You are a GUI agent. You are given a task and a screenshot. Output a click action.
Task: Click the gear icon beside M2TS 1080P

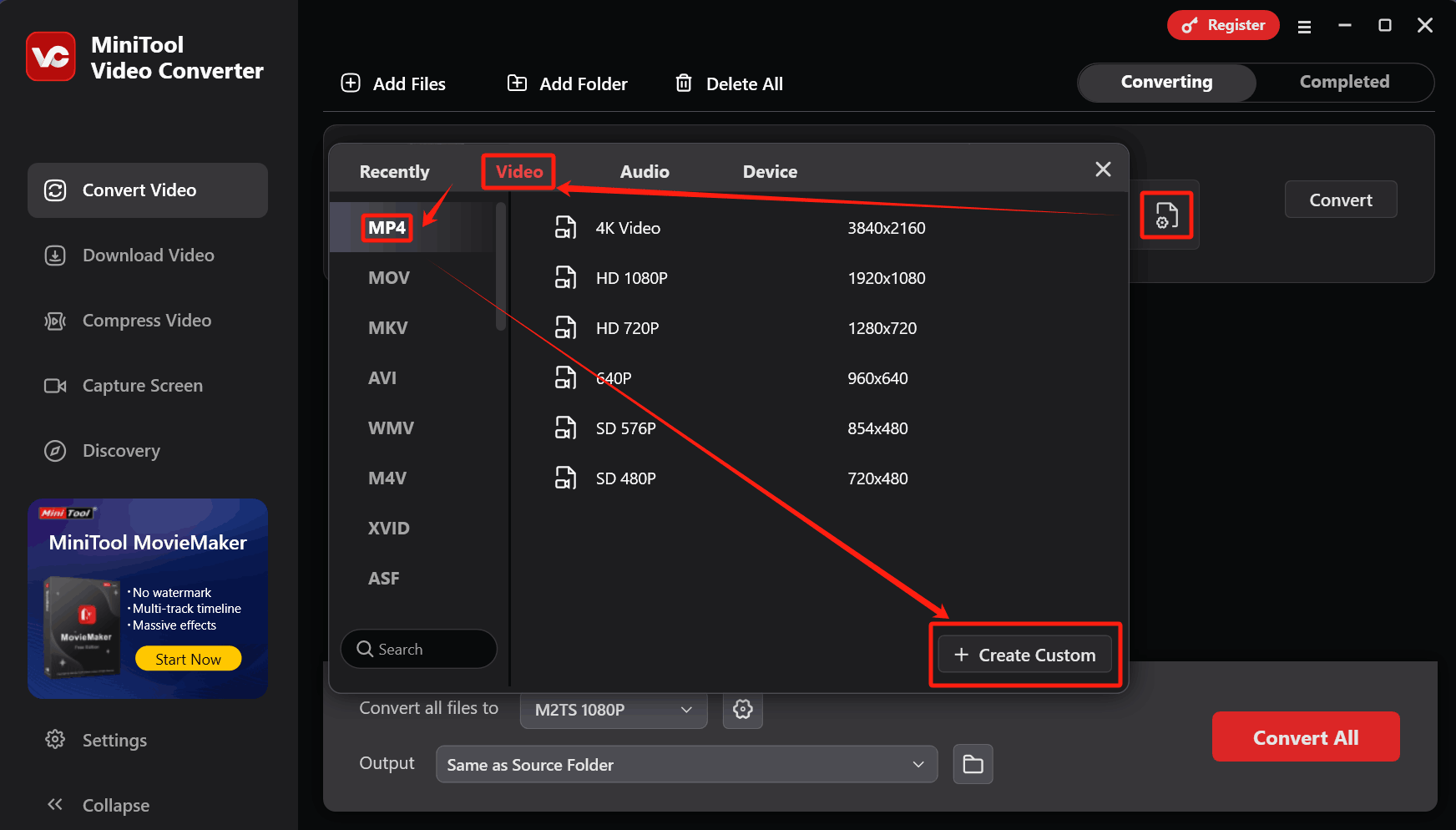742,710
